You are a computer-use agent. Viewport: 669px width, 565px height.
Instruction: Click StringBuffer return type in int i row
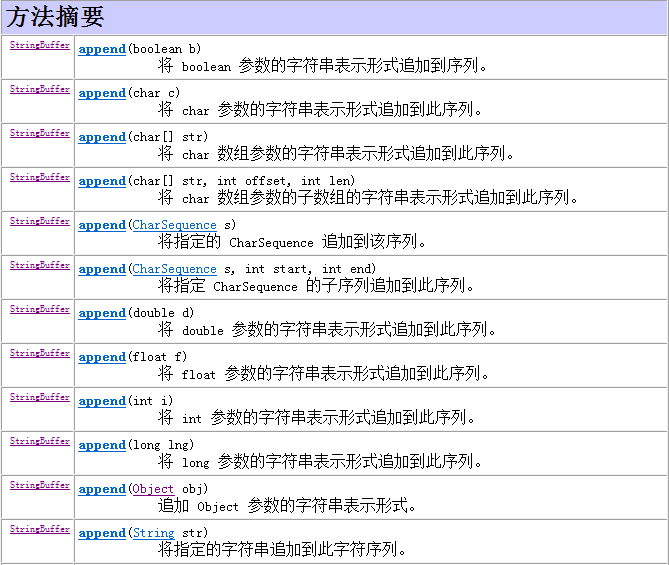[40, 397]
